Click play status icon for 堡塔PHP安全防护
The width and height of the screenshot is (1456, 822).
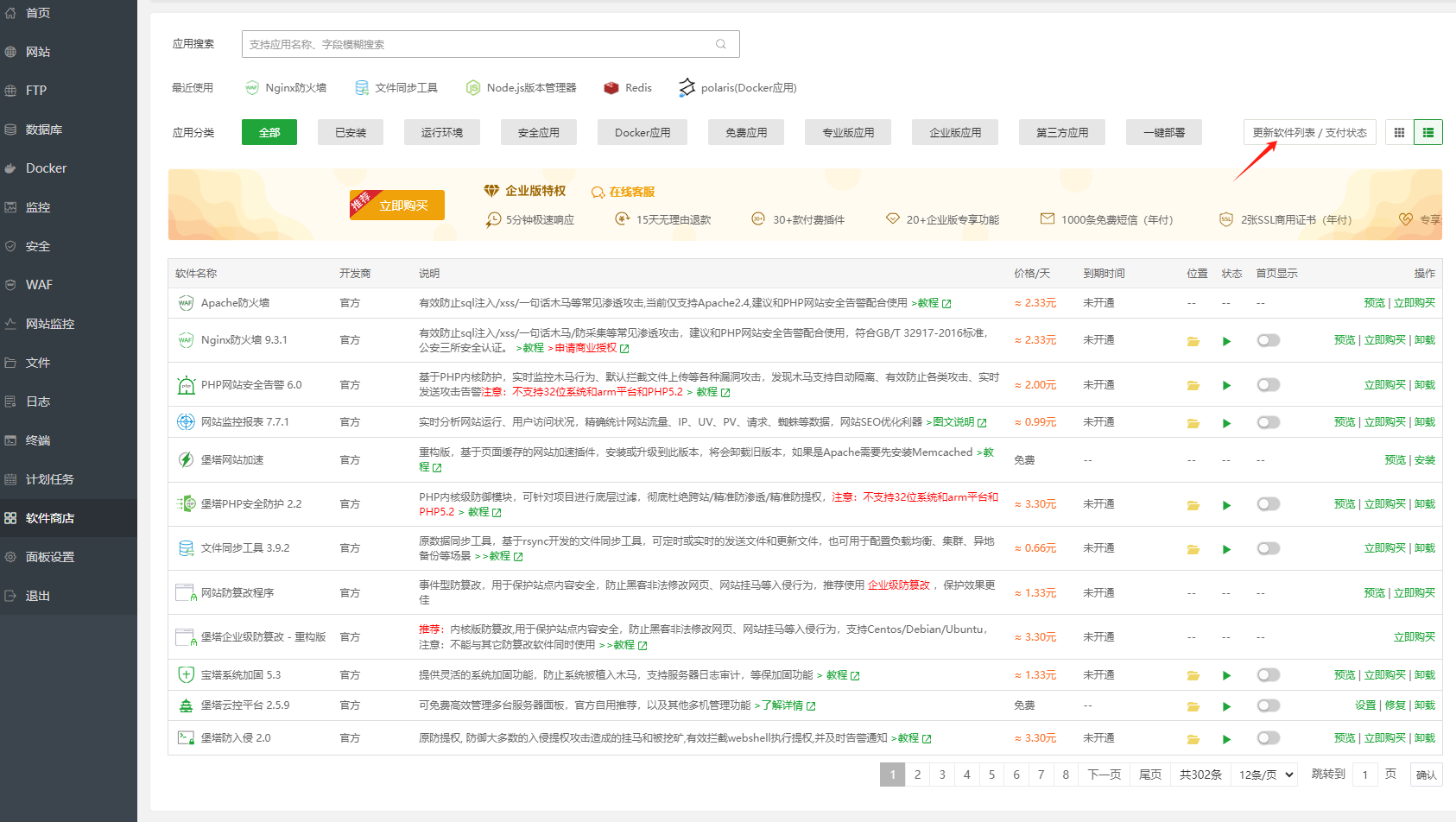[1226, 505]
